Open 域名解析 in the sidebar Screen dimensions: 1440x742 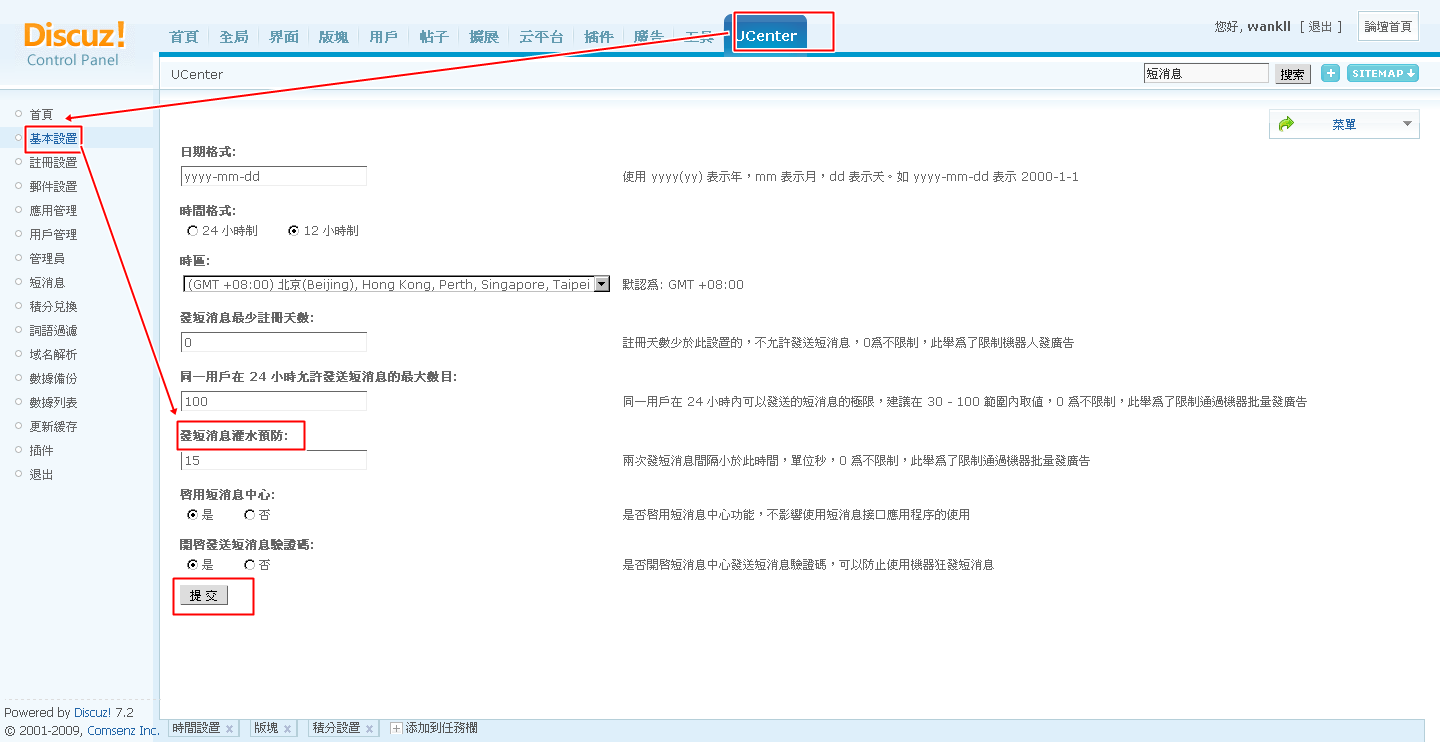pyautogui.click(x=53, y=355)
